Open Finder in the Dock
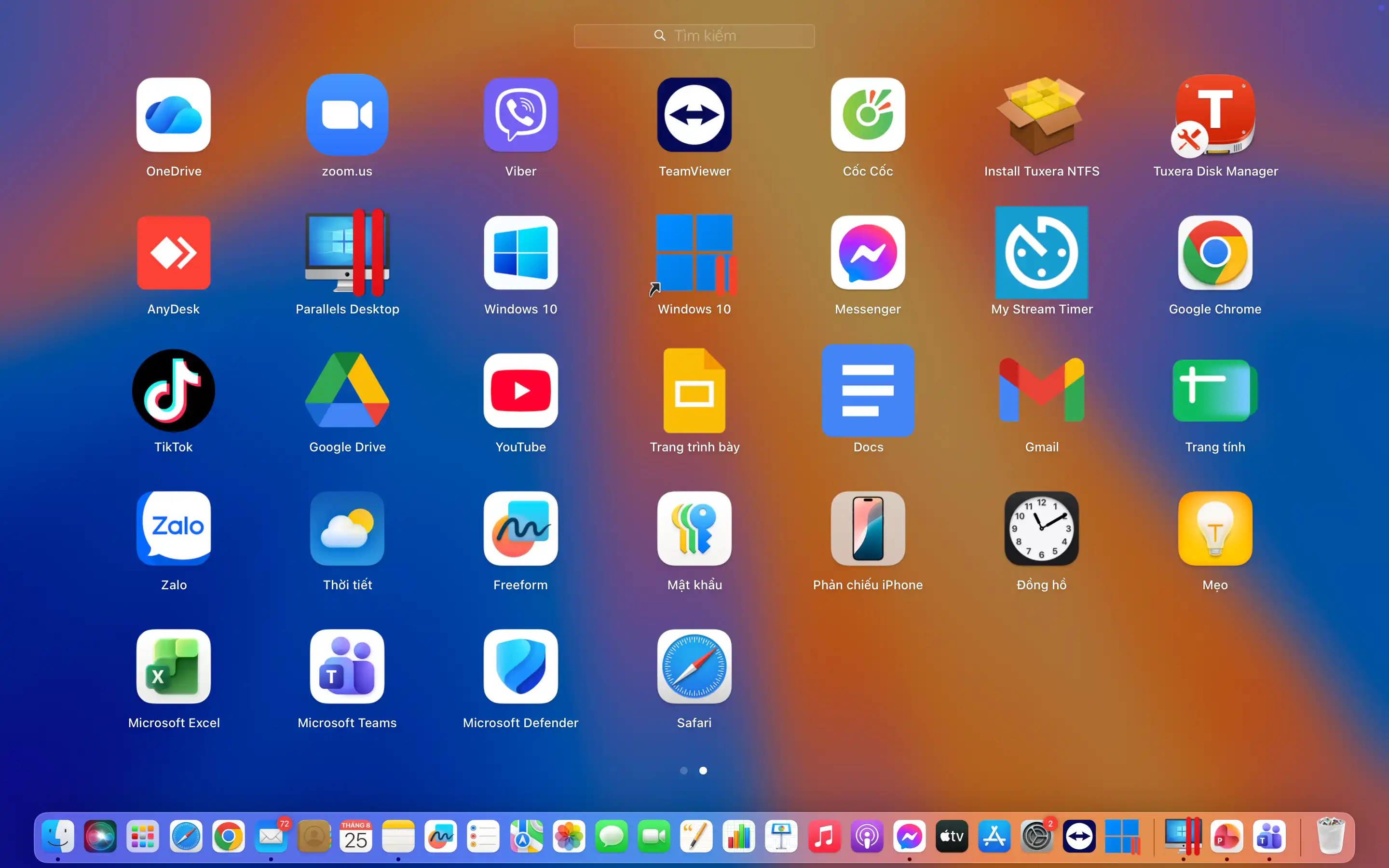1389x868 pixels. tap(58, 837)
